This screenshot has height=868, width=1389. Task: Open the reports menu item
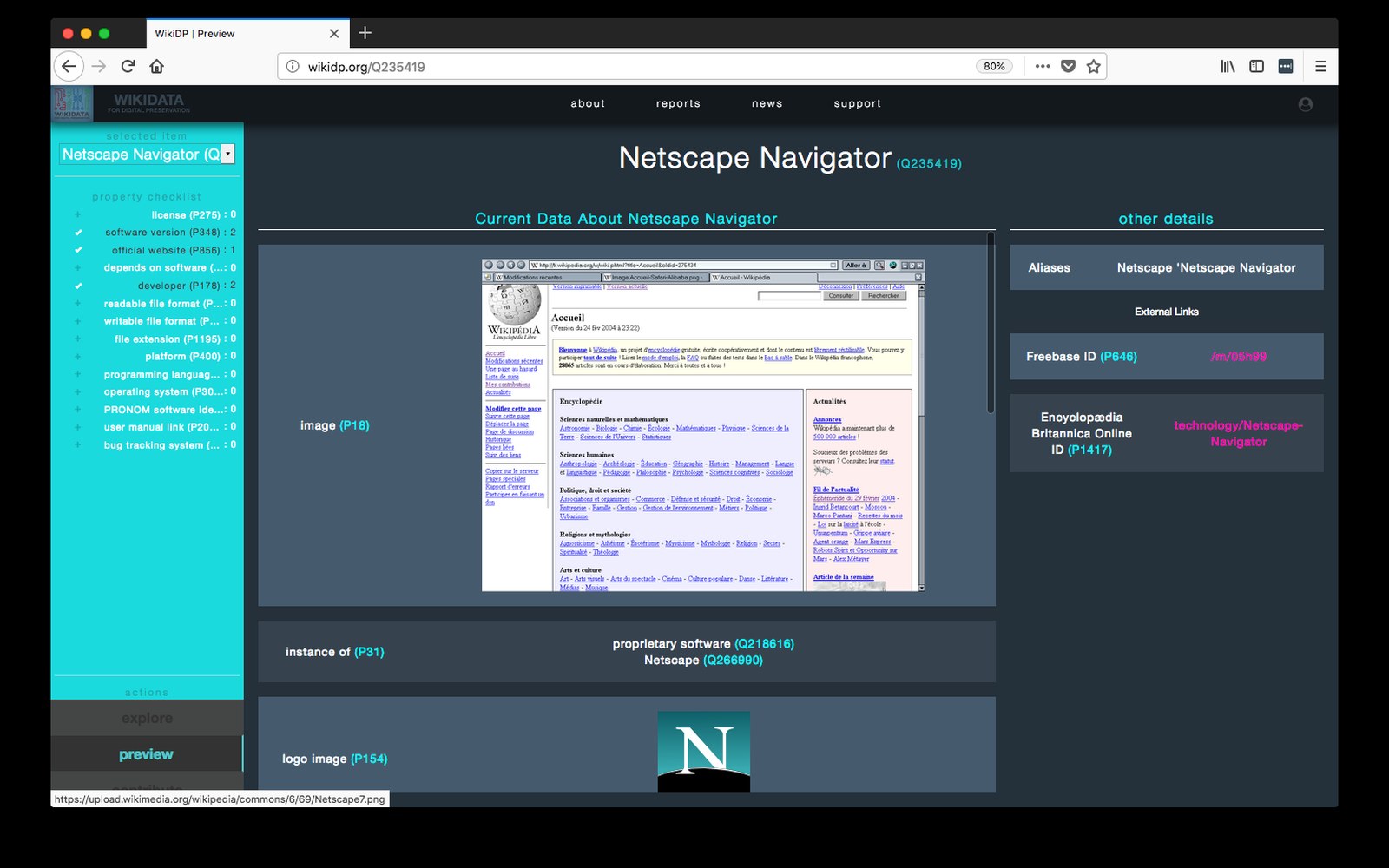click(x=678, y=103)
